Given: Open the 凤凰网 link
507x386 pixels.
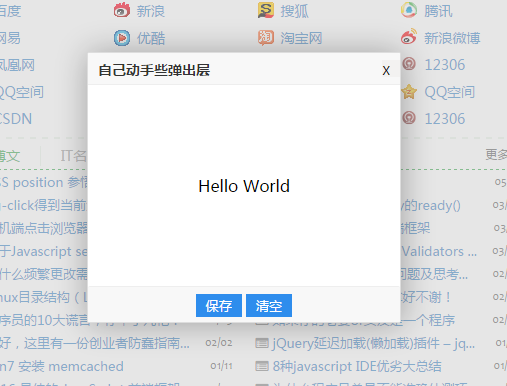Looking at the screenshot, I should pos(17,65).
